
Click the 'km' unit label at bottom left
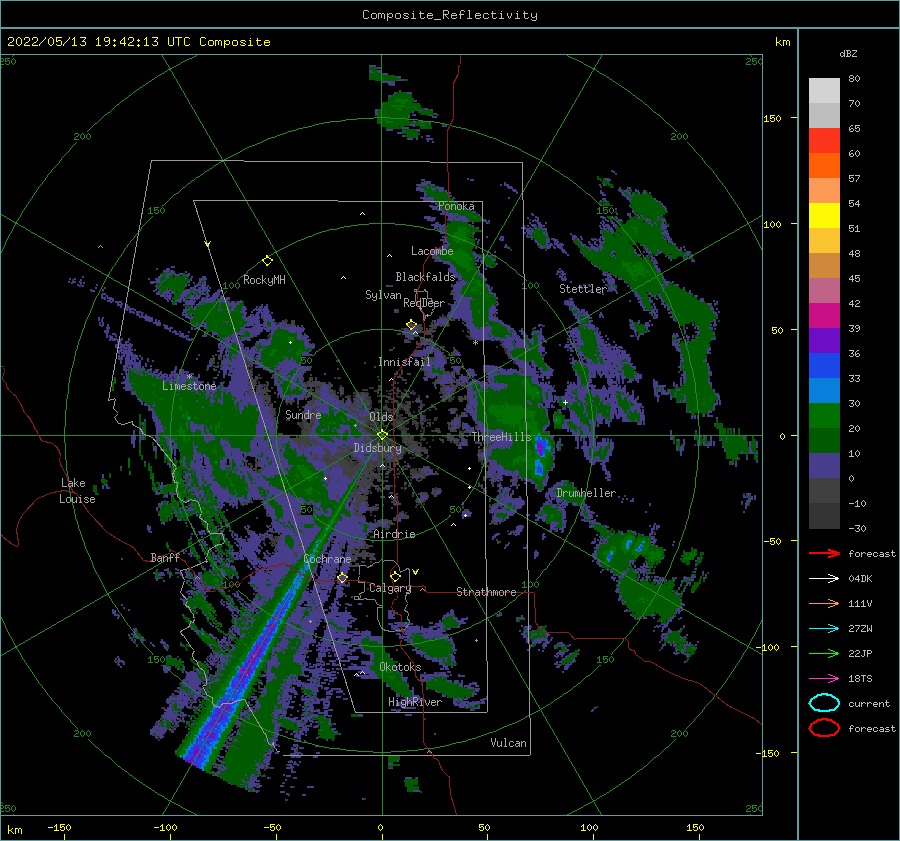point(14,830)
